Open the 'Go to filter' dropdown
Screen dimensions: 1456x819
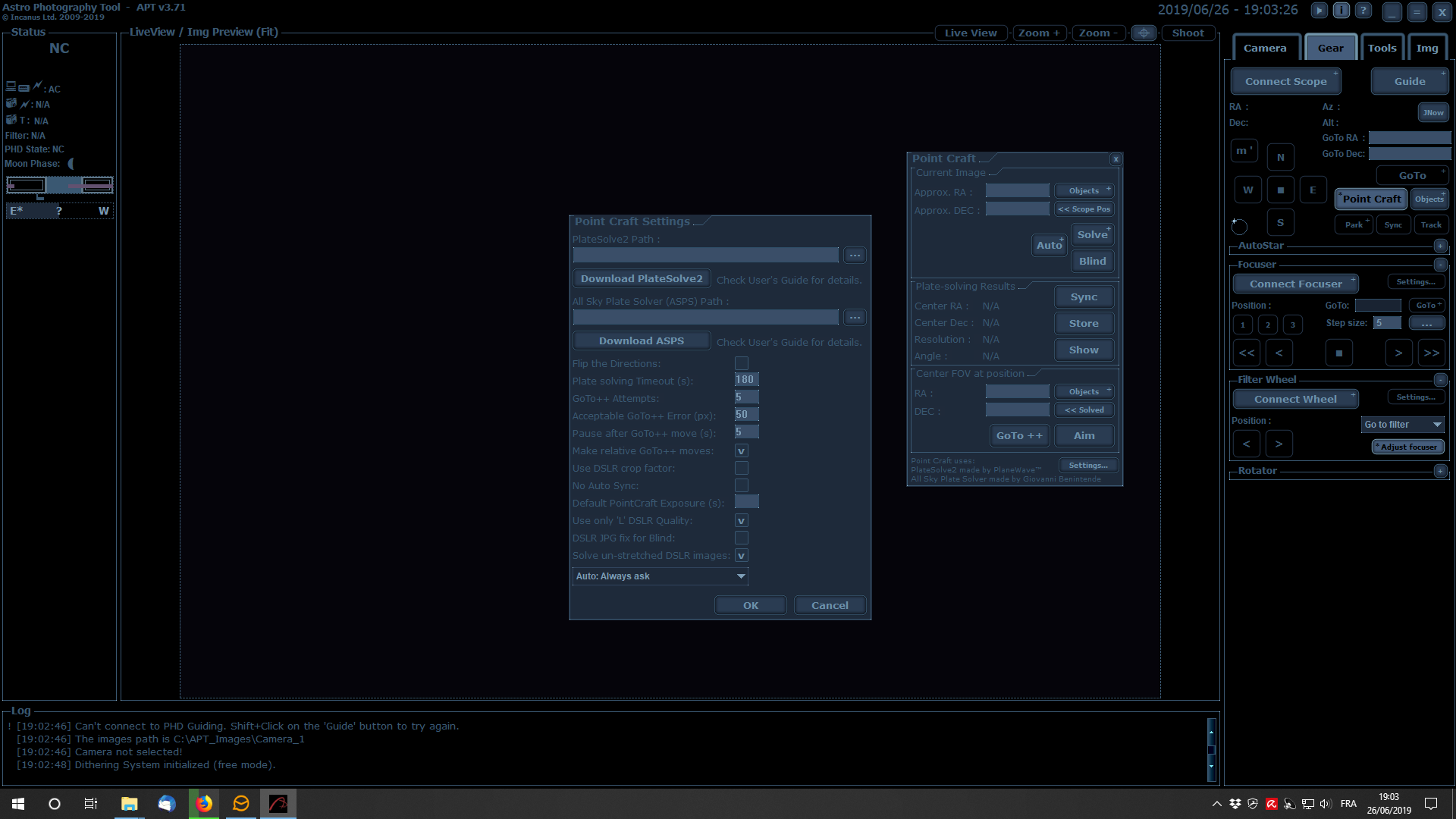[1402, 425]
